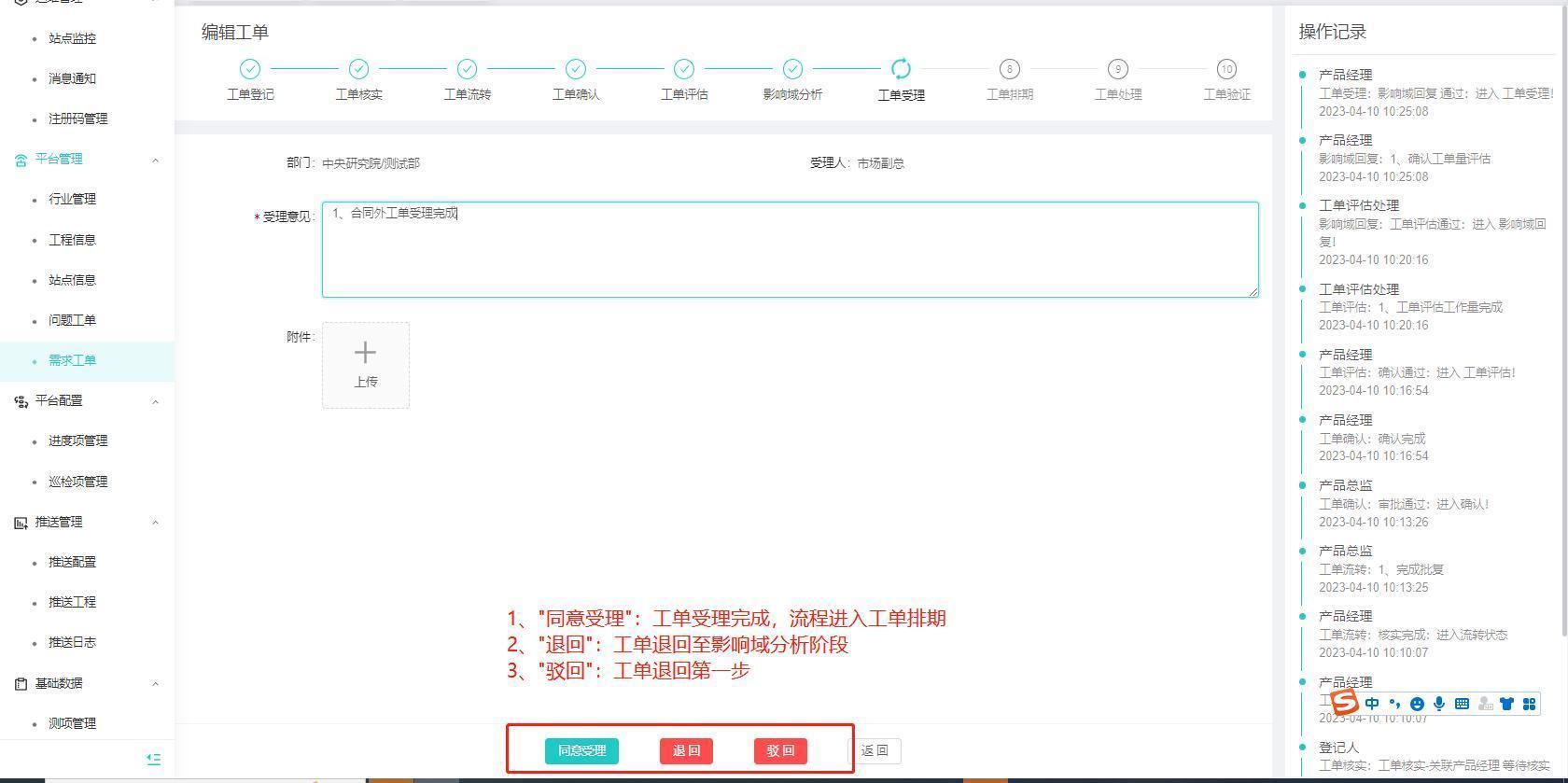
Task: Click the upload attachment plus icon
Action: (365, 353)
